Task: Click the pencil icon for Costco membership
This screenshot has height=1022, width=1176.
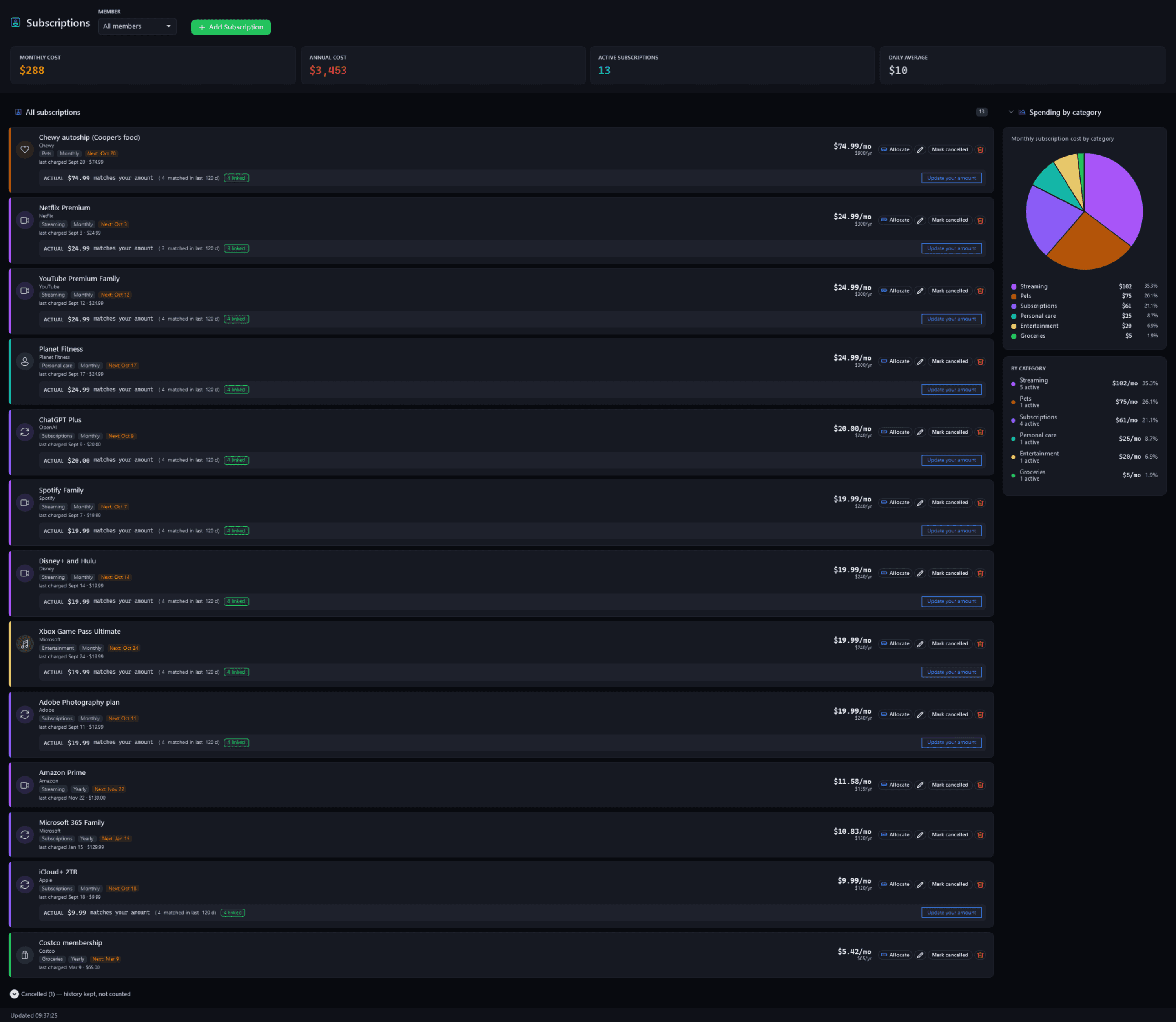Action: click(x=920, y=955)
